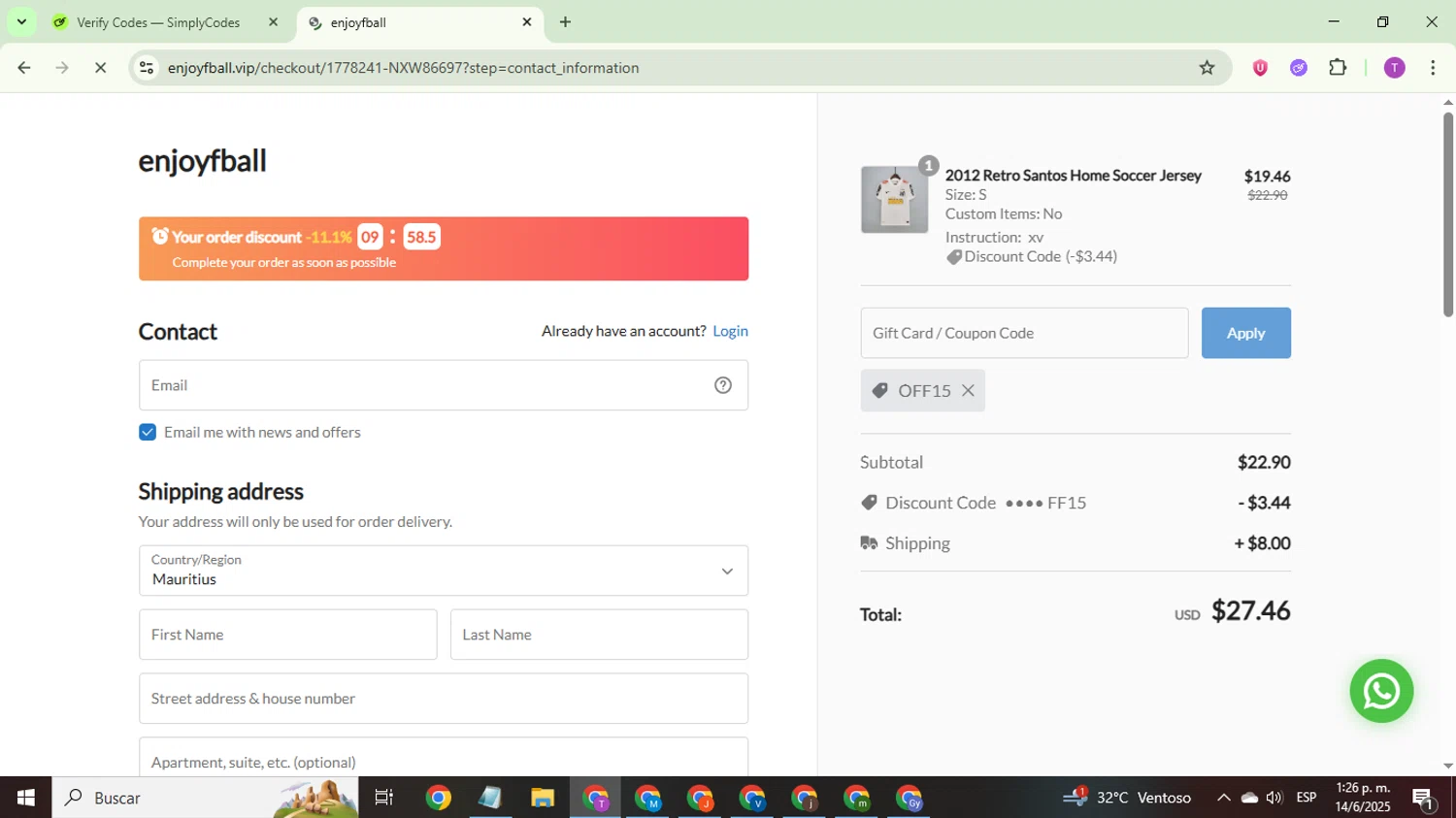
Task: Open Chrome's three-dot menu
Action: (x=1433, y=68)
